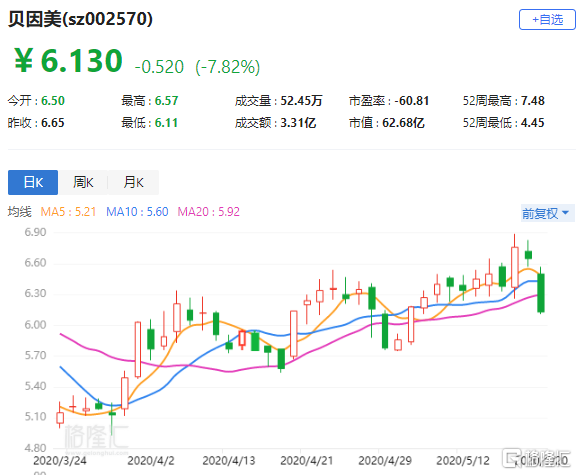
Task: Click the MA10 : 5.60 indicator label
Action: pyautogui.click(x=137, y=212)
